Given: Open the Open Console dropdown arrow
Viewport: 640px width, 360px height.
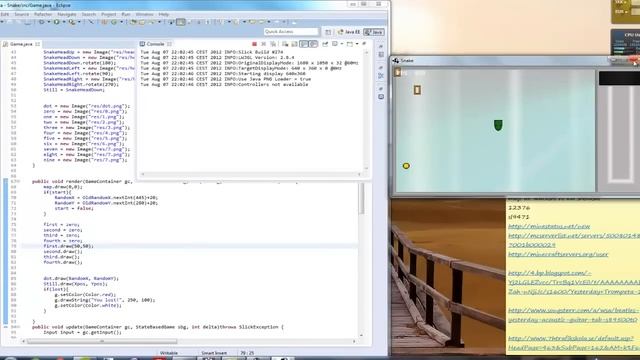Looking at the screenshot, I should pos(357,44).
